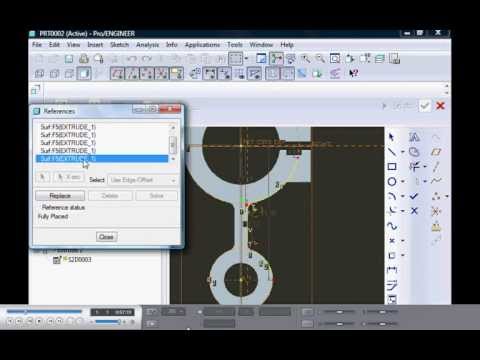This screenshot has height=360, width=480.
Task: Open the Sketch menu
Action: coord(119,45)
